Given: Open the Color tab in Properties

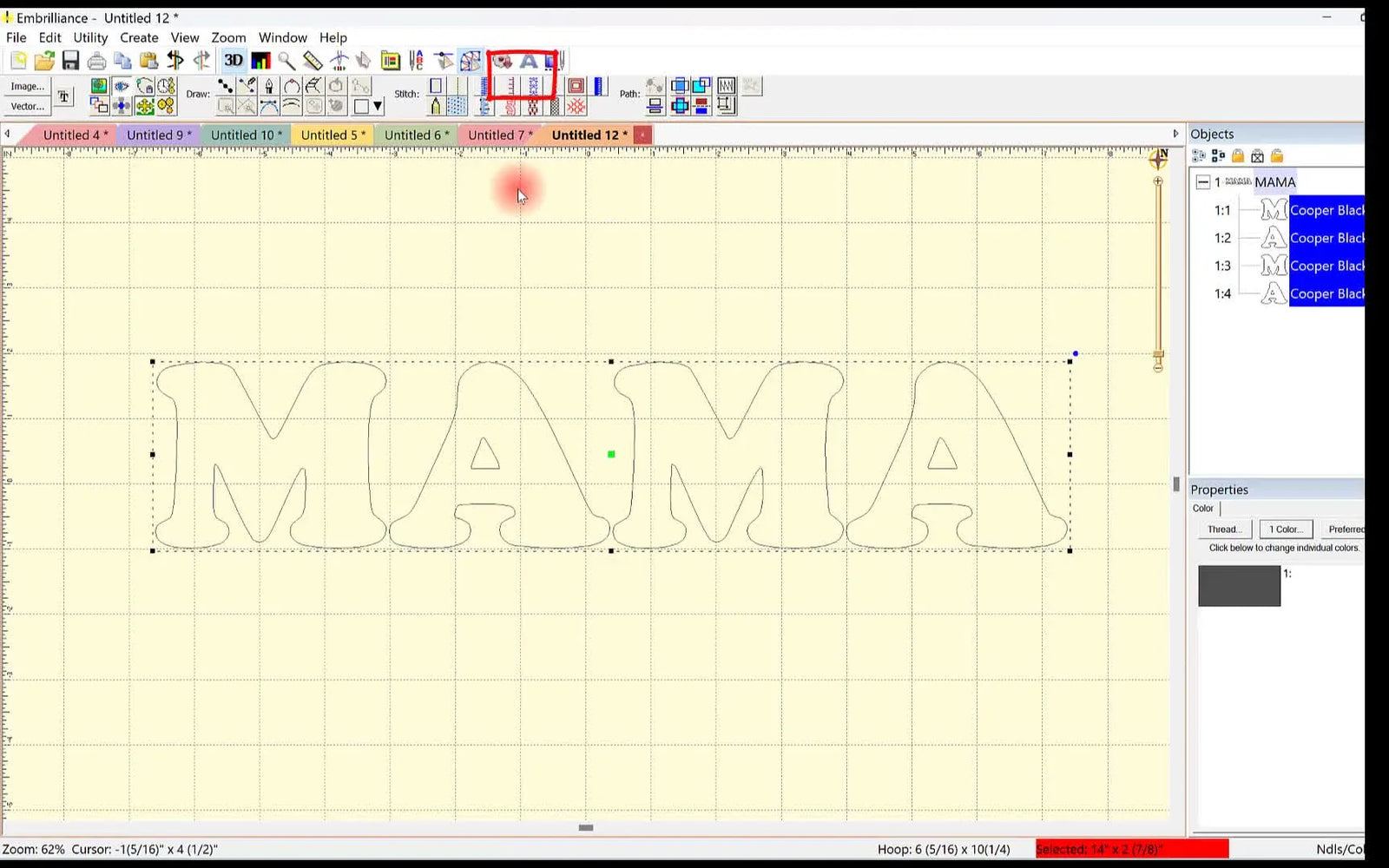Looking at the screenshot, I should click(x=1203, y=508).
